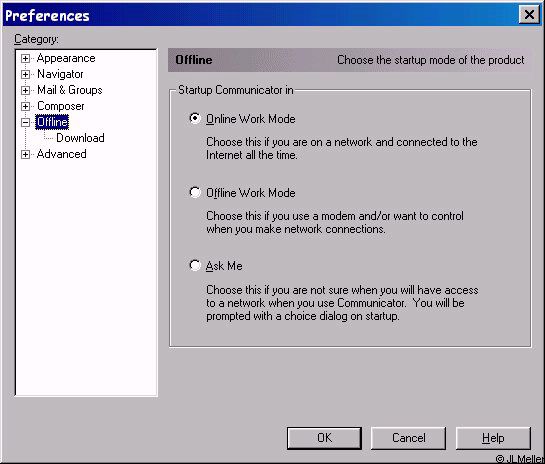The width and height of the screenshot is (545, 464).
Task: Close the Preferences dialog window
Action: click(529, 15)
